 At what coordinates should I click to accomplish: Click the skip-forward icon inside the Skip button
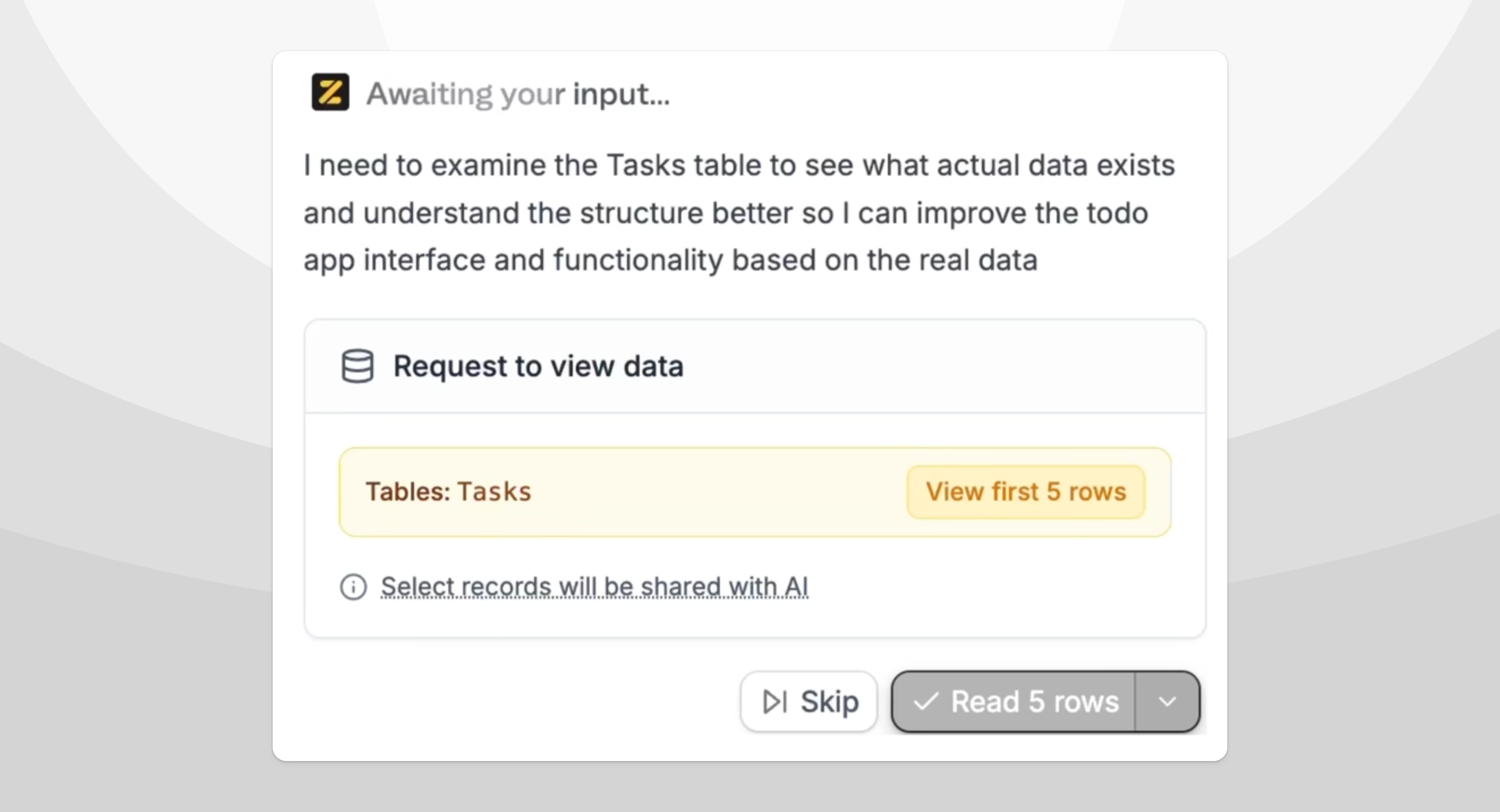pyautogui.click(x=773, y=701)
